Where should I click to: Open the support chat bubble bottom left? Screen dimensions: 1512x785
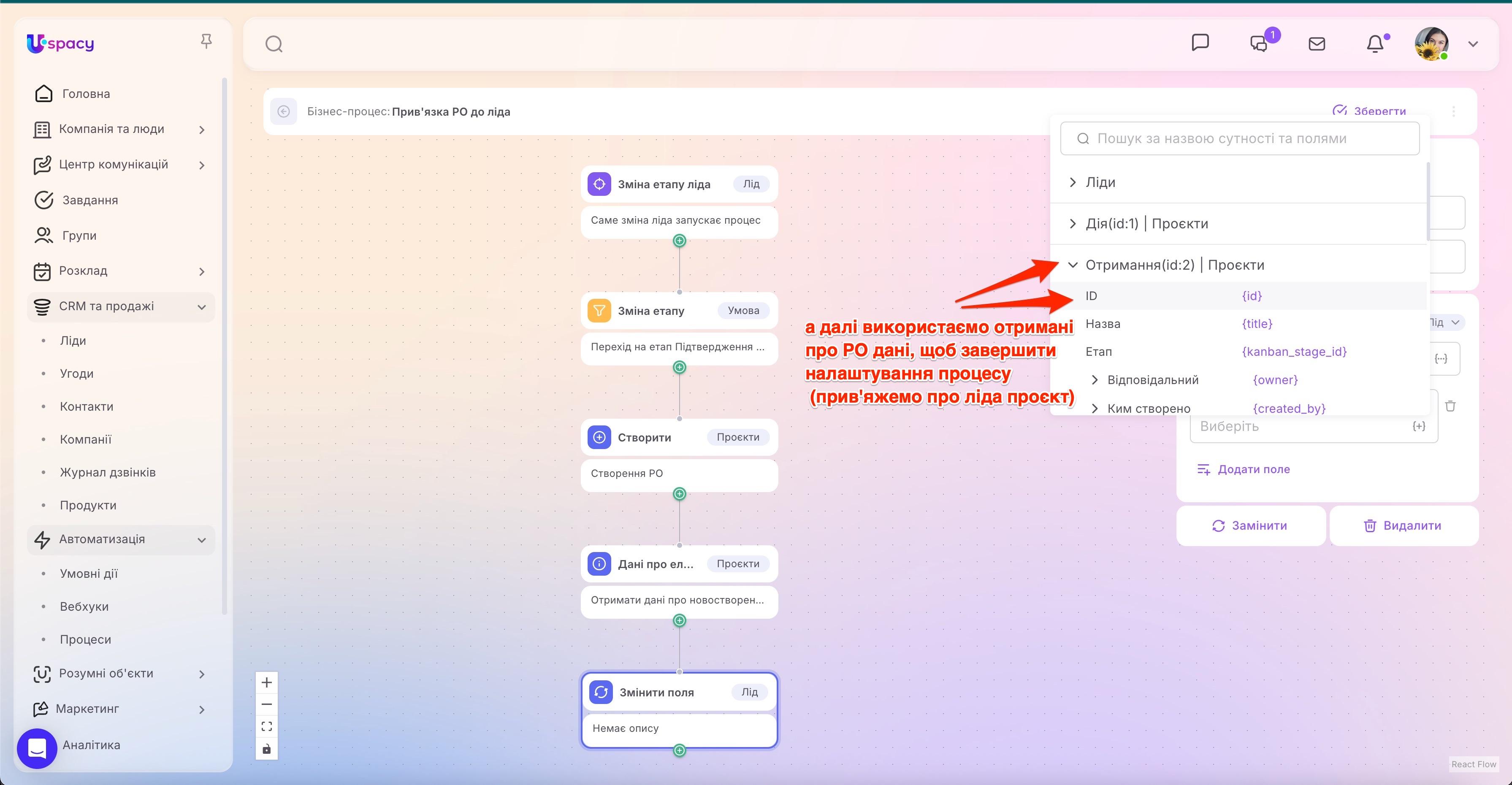pyautogui.click(x=36, y=748)
